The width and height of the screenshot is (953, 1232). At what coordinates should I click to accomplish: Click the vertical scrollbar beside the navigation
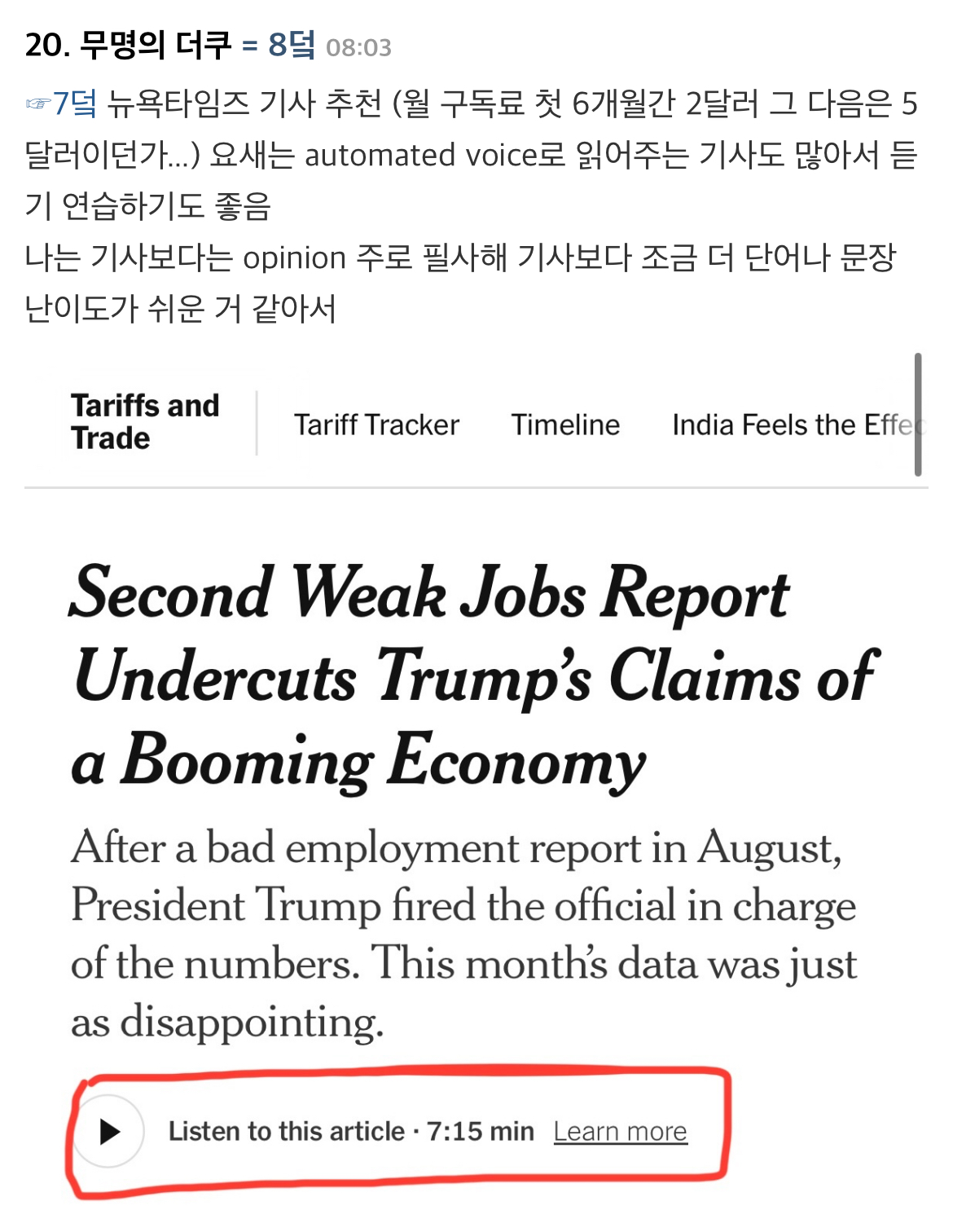tap(918, 414)
